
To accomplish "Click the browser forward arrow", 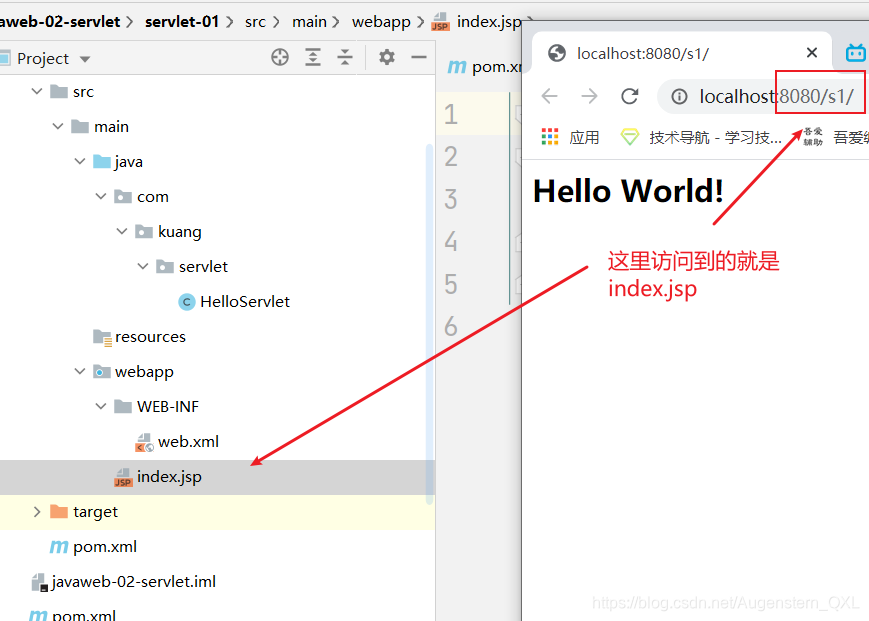I will click(589, 96).
